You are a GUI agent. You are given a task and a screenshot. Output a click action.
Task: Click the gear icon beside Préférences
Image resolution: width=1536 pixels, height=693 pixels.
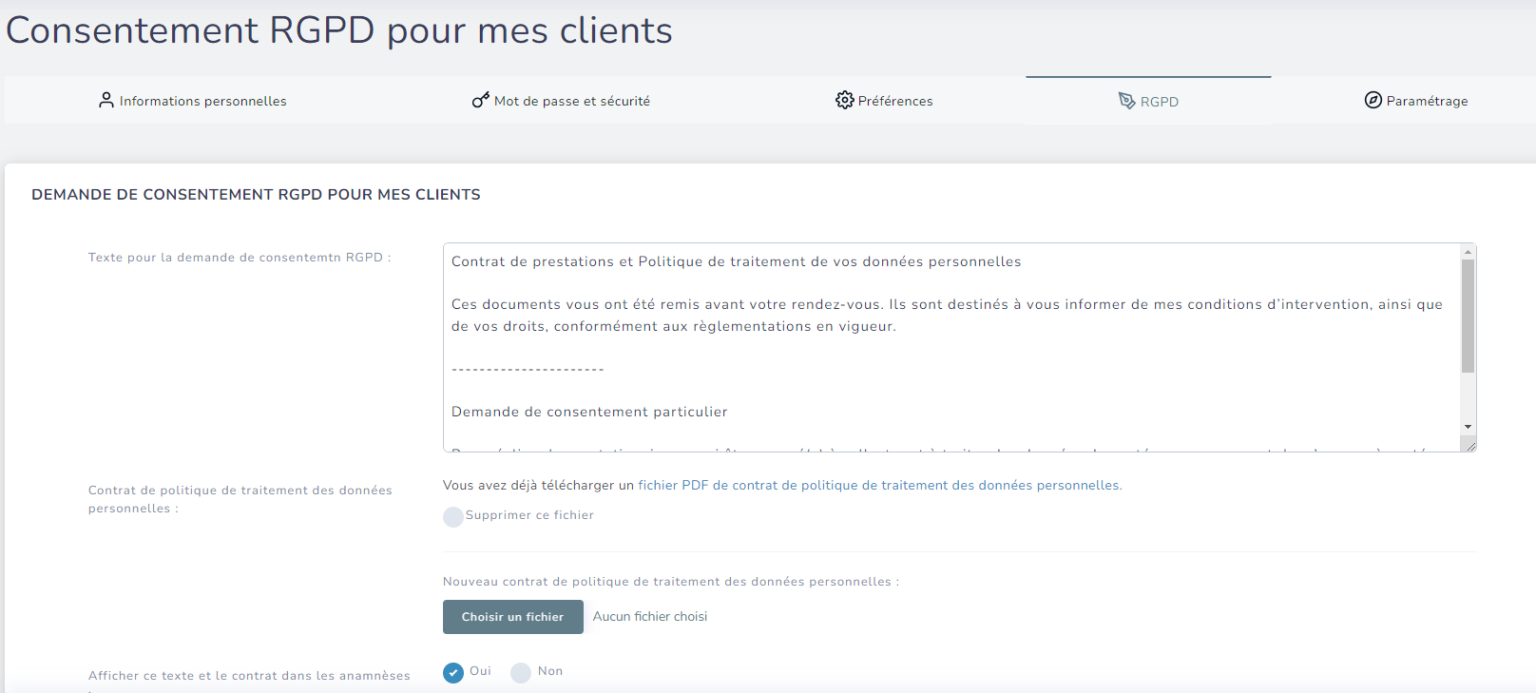[844, 101]
